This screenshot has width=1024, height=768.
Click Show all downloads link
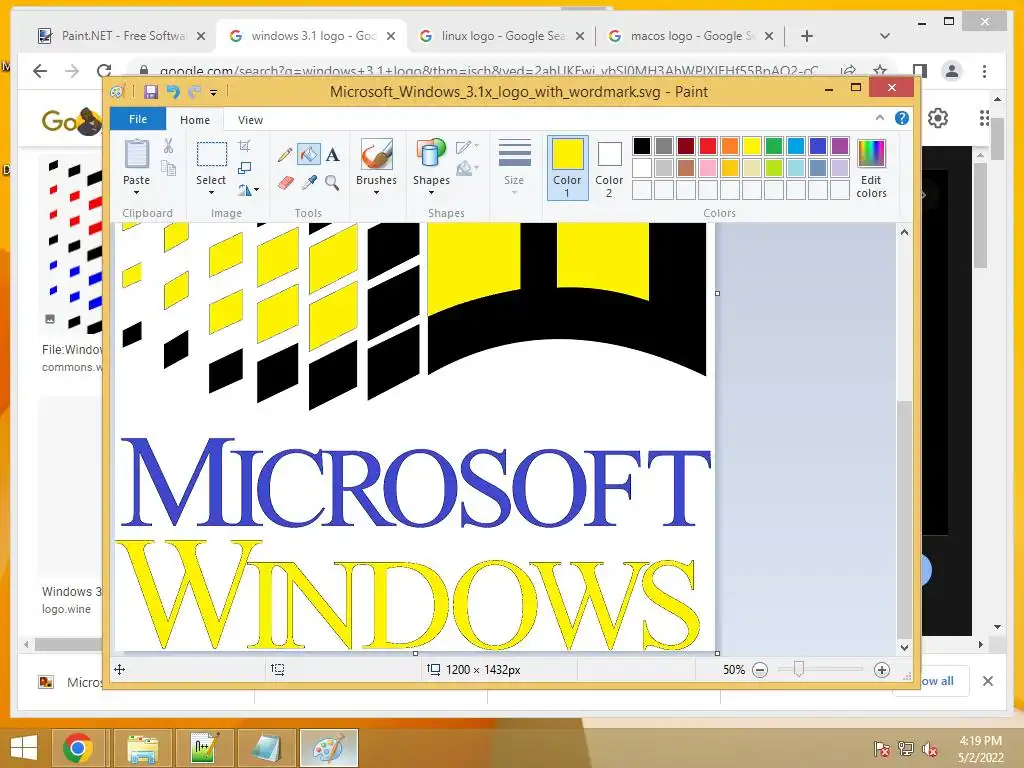936,681
